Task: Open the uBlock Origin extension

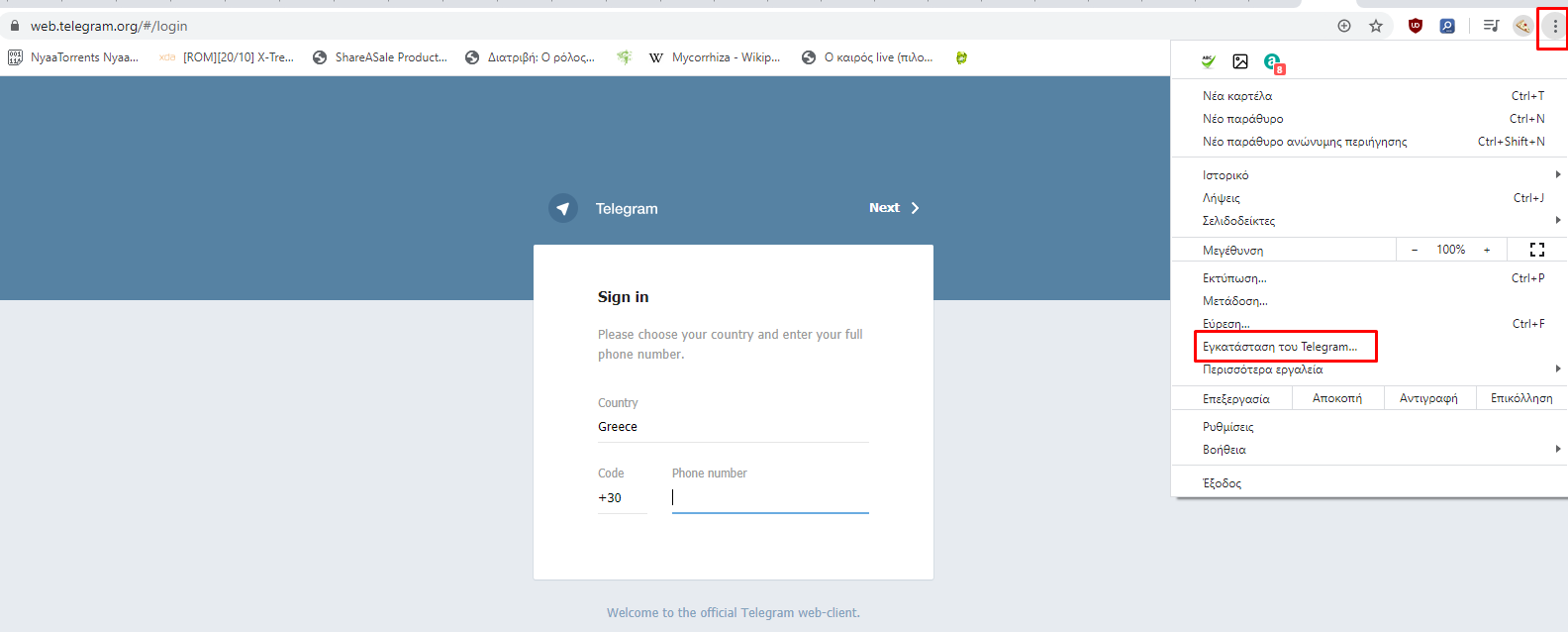Action: click(x=1416, y=26)
